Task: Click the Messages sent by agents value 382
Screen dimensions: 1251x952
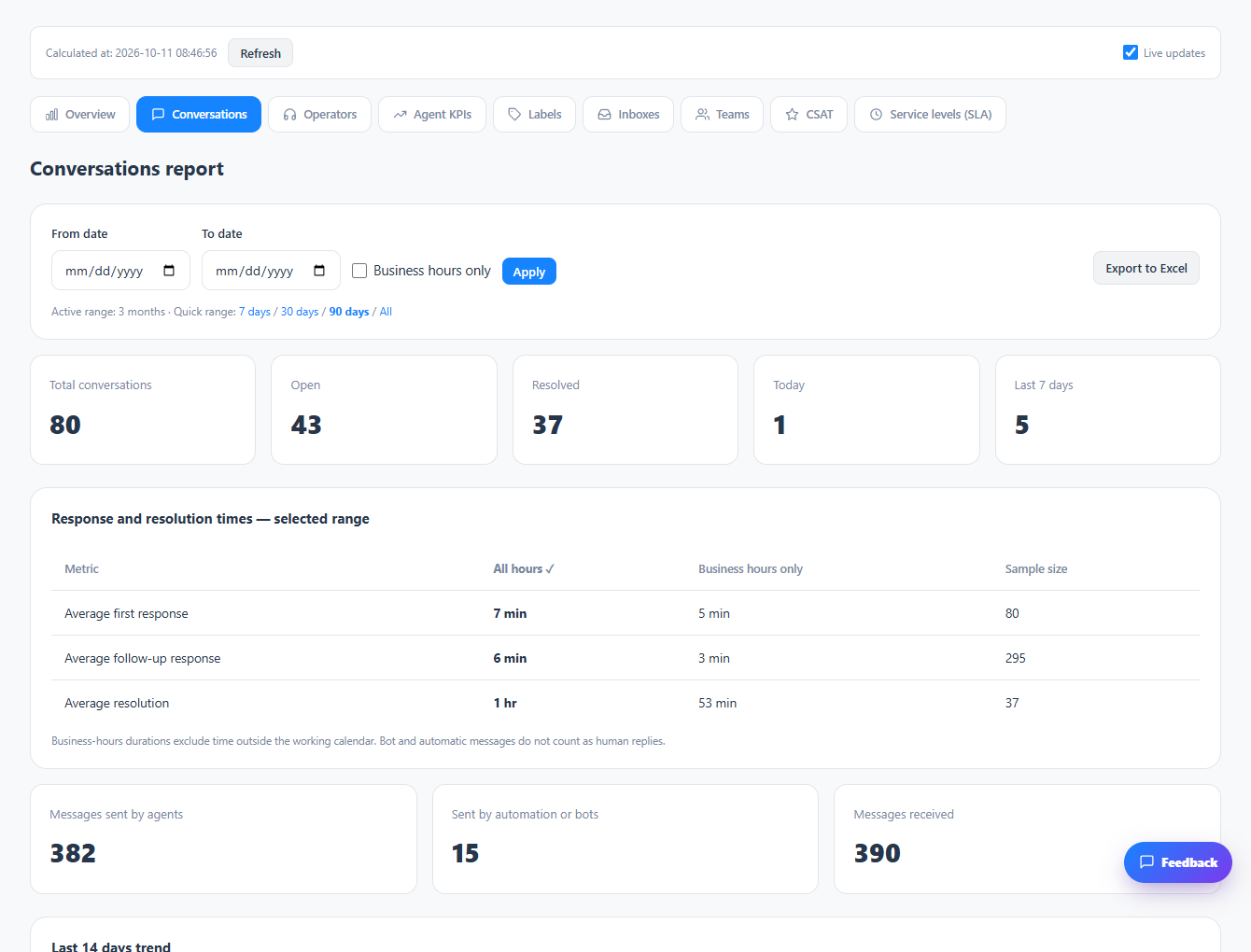Action: tap(73, 853)
